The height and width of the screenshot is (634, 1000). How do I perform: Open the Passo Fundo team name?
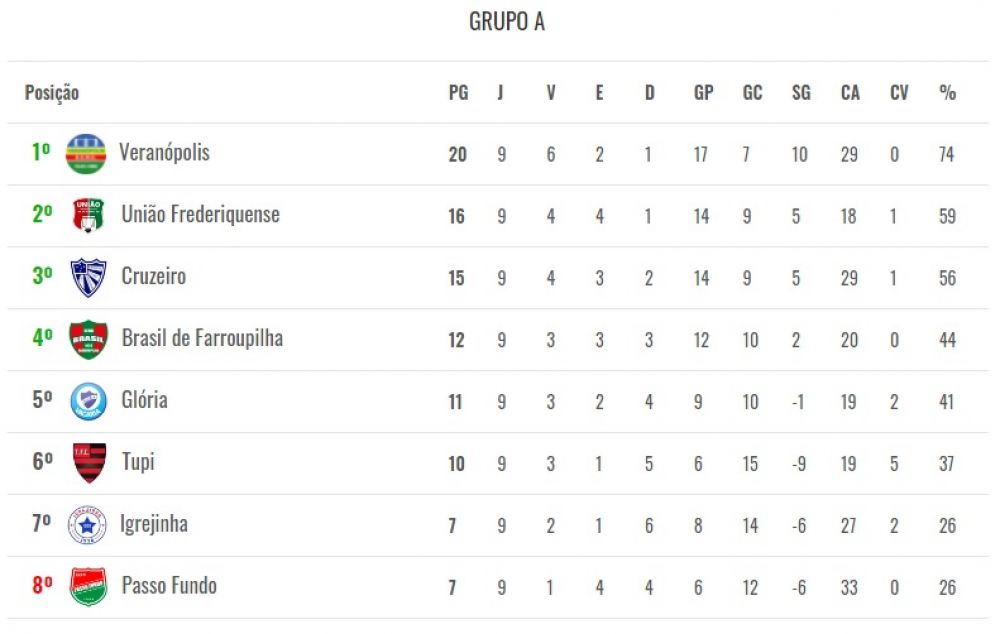click(x=169, y=586)
